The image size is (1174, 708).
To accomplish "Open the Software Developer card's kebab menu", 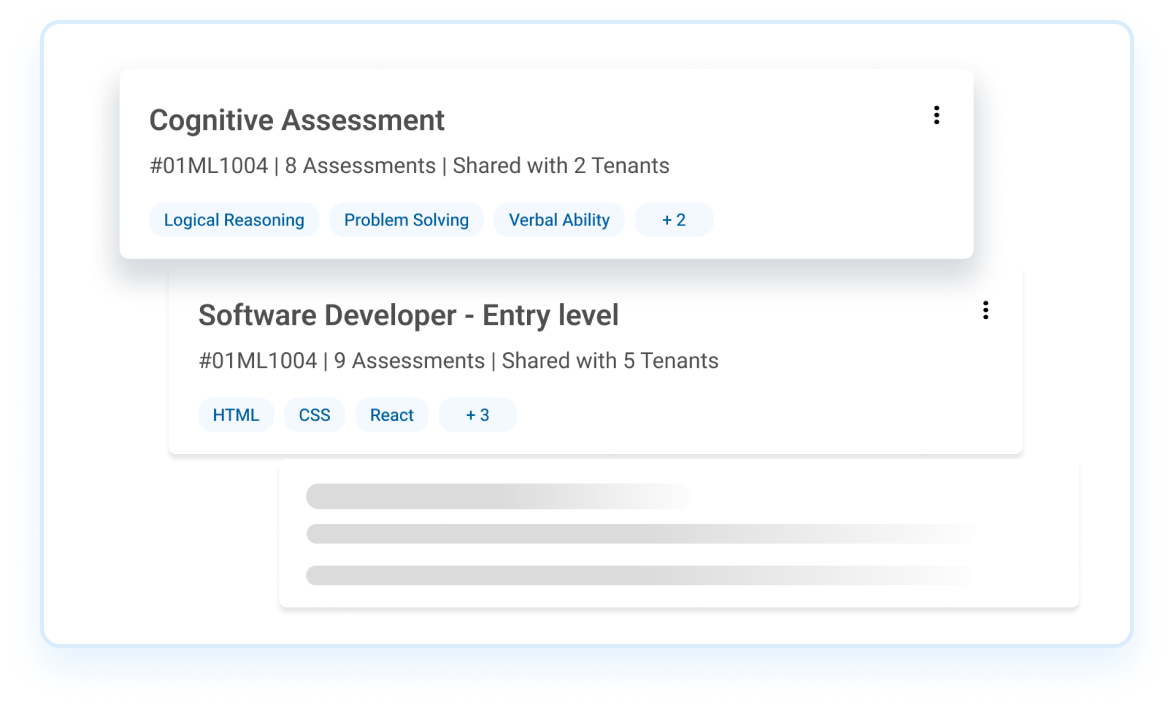I will [985, 310].
